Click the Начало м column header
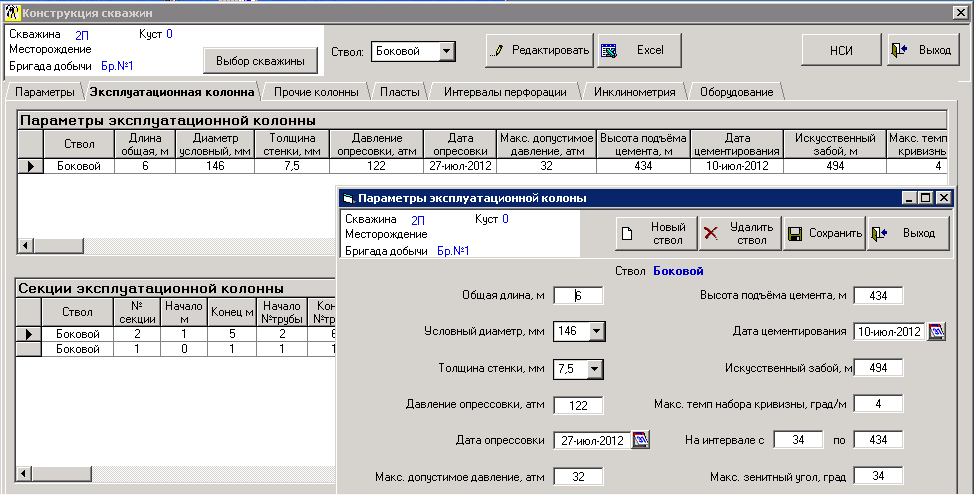The image size is (974, 496). [x=184, y=312]
